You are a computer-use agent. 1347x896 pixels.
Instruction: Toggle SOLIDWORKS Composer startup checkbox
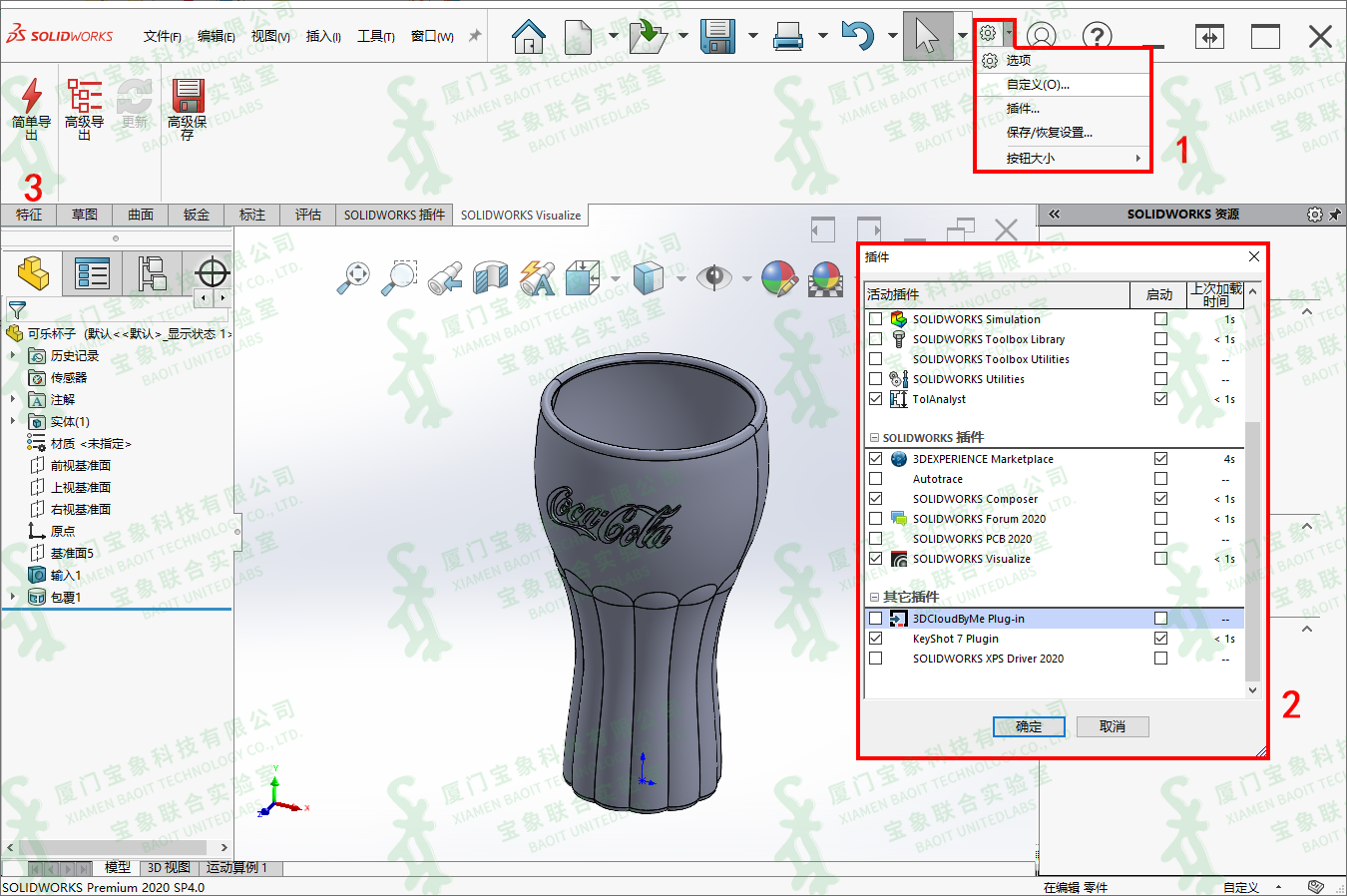(x=1160, y=499)
